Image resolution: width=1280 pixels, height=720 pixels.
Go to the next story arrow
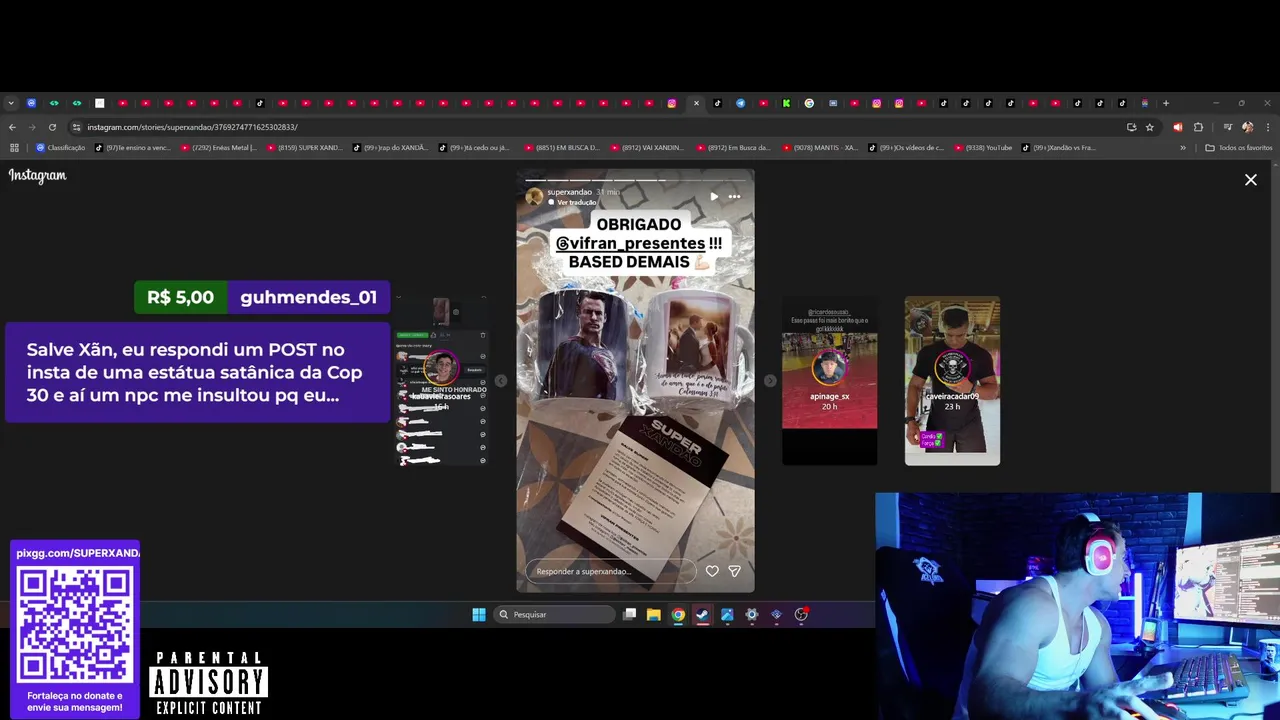(770, 380)
